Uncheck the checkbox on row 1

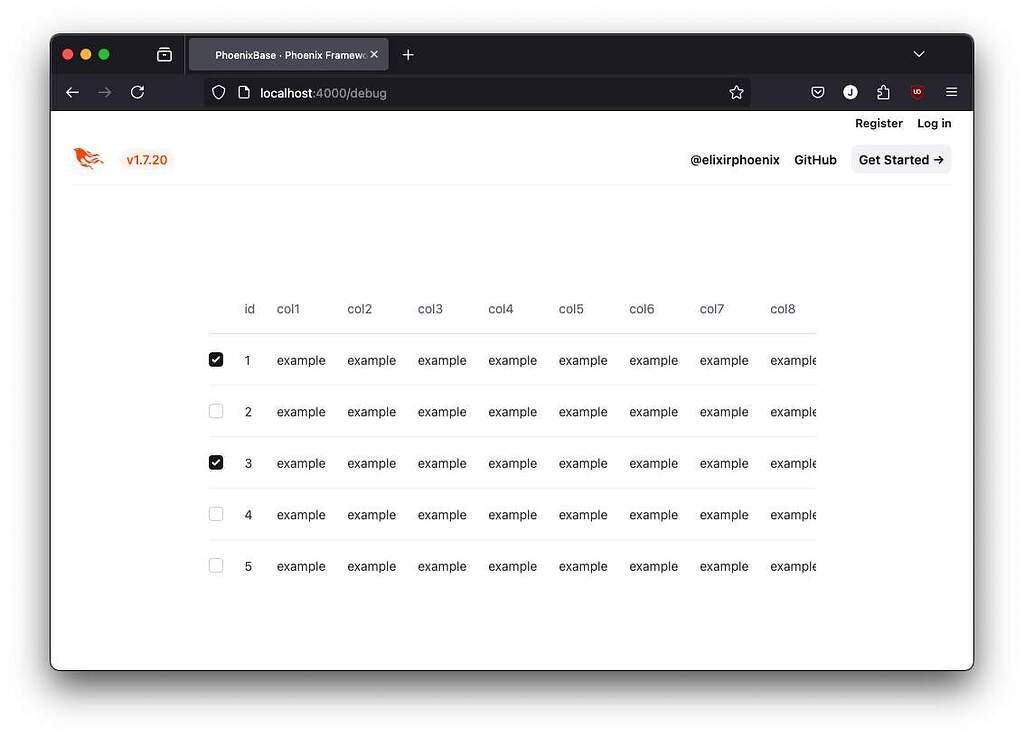click(215, 359)
